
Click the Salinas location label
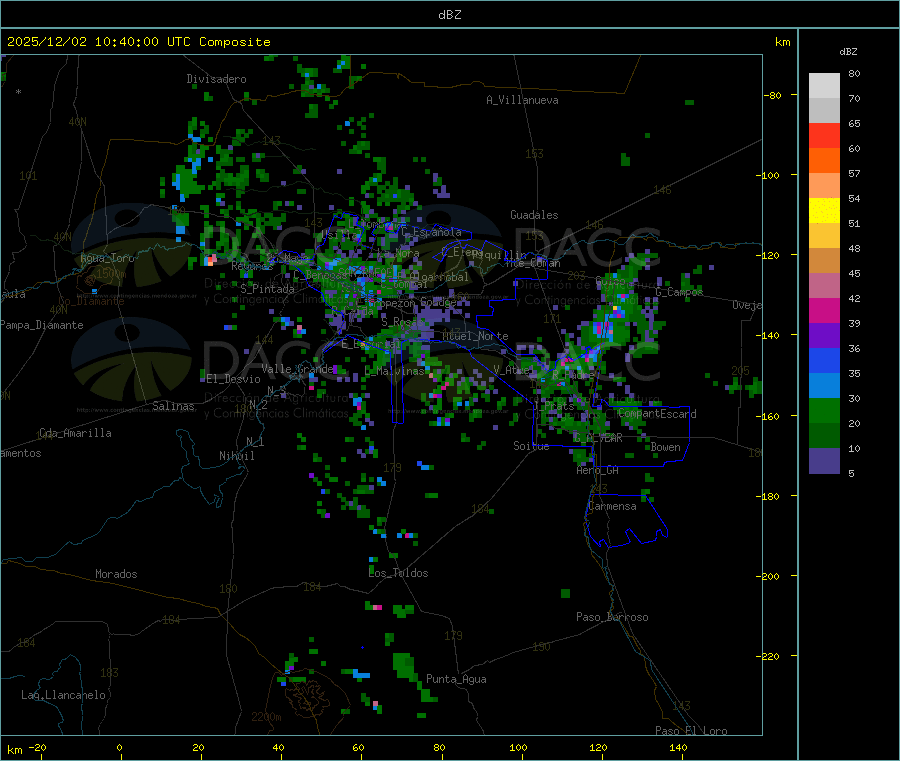click(173, 406)
